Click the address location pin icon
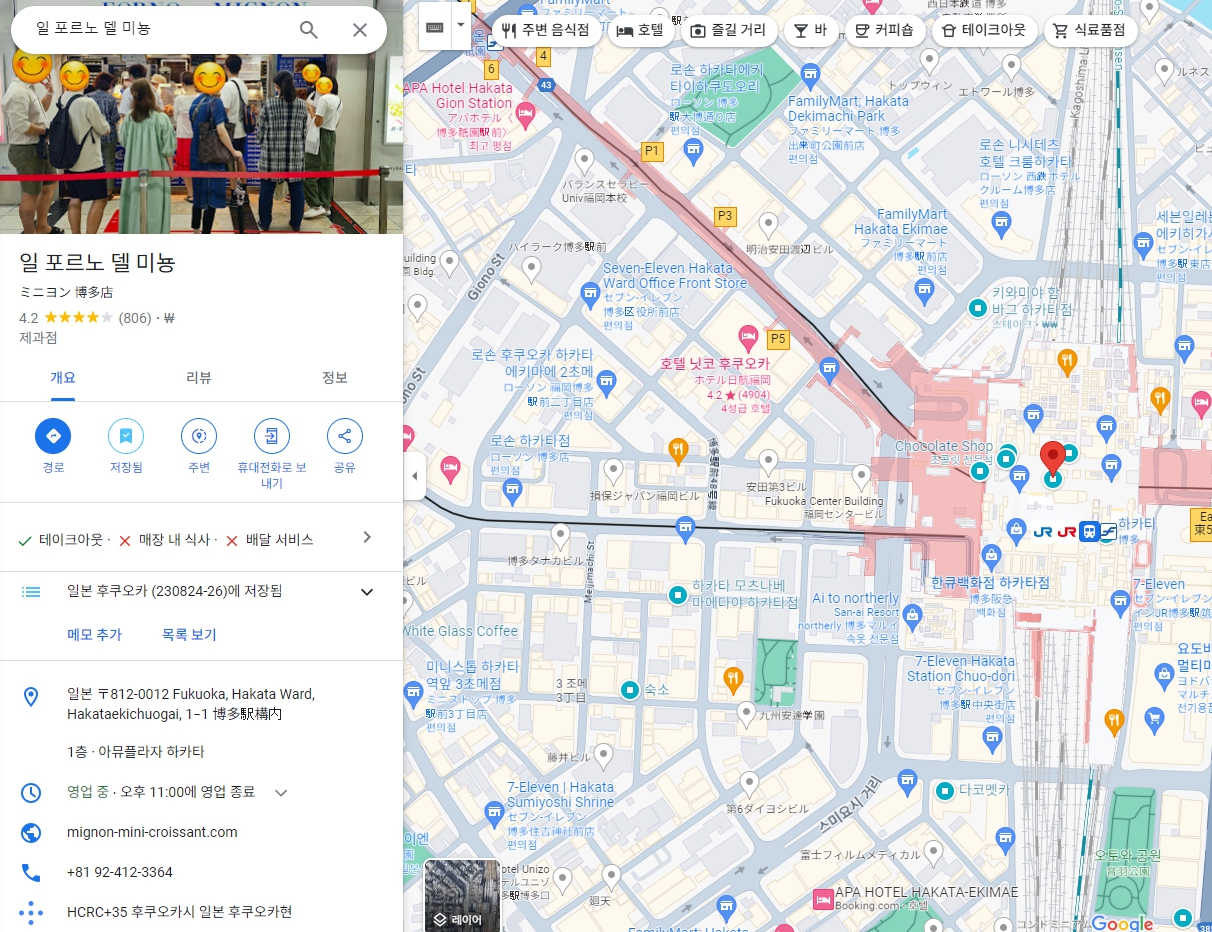The height and width of the screenshot is (932, 1212). click(31, 697)
